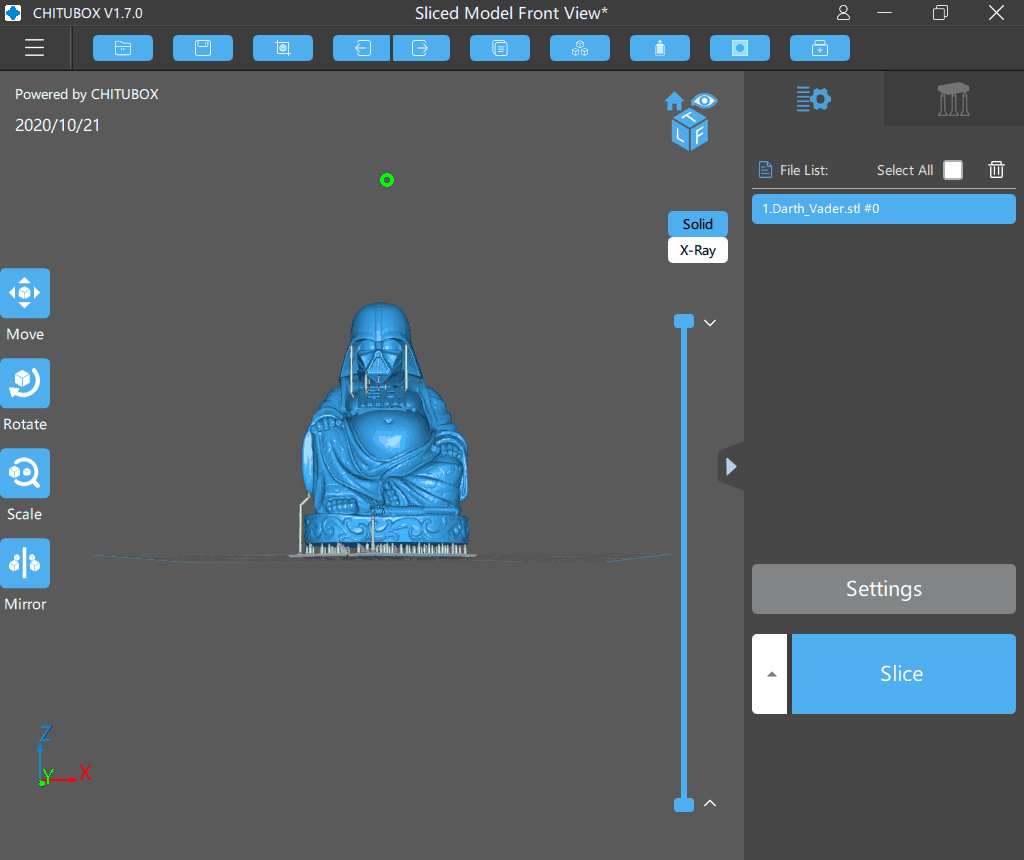Viewport: 1024px width, 860px height.
Task: Check the Select All checkbox
Action: point(953,170)
